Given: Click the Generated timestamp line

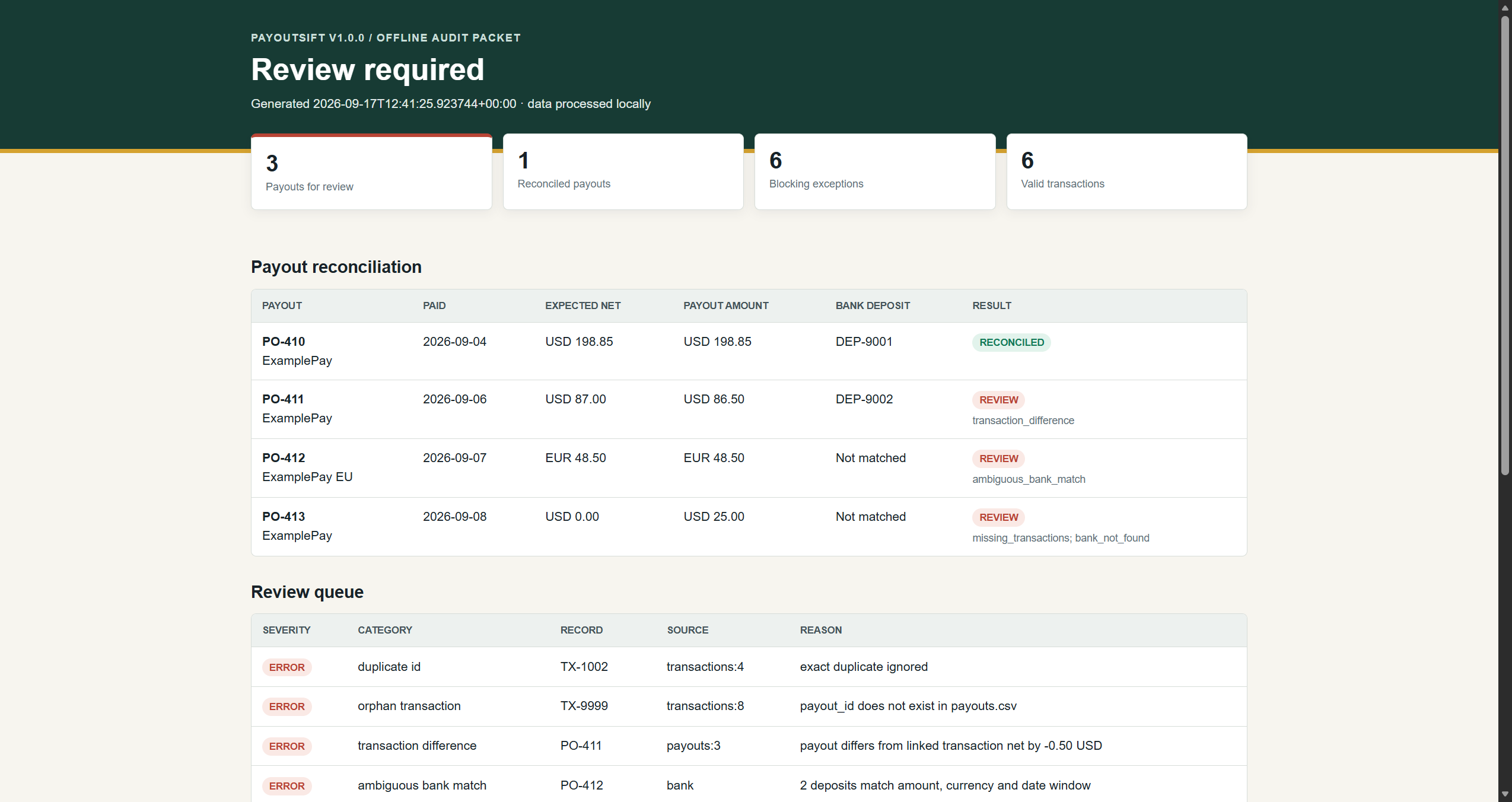Looking at the screenshot, I should [451, 104].
